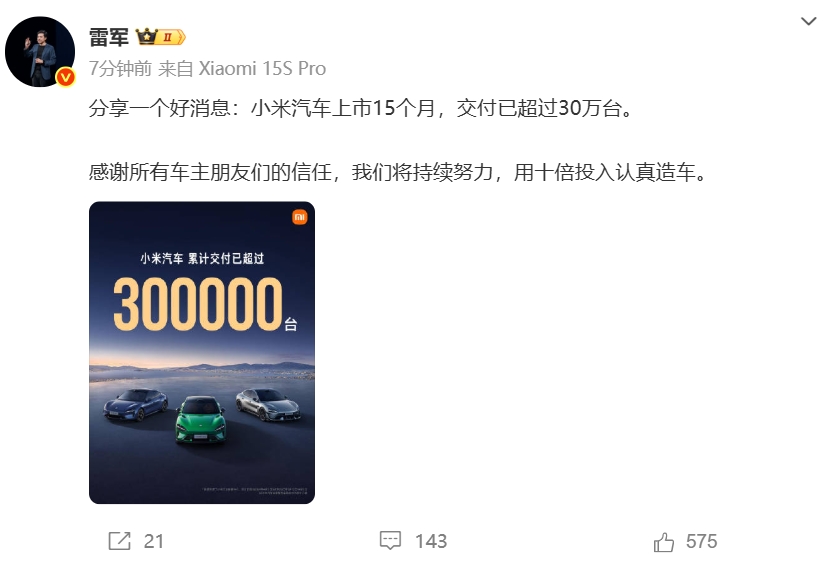This screenshot has height=564, width=837.
Task: Open the 300000 delivery poster image
Action: point(202,353)
